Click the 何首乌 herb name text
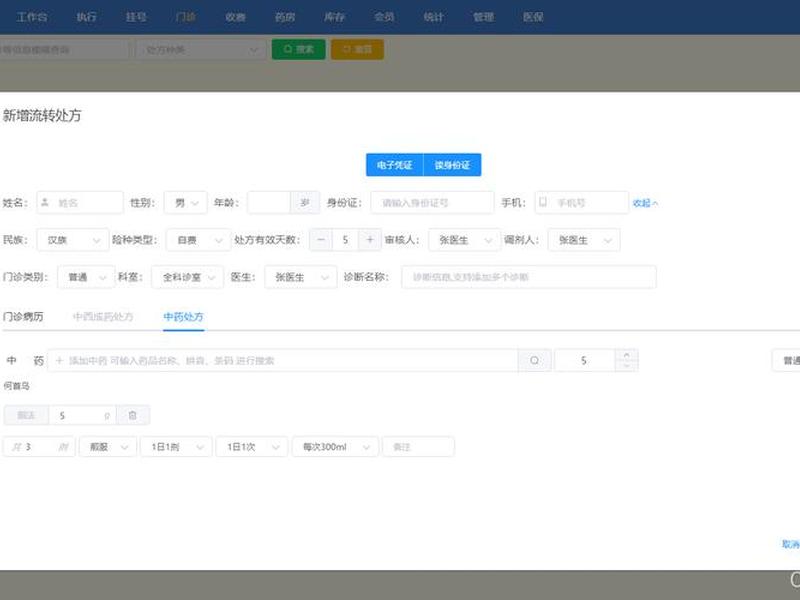800x600 pixels. [x=16, y=386]
